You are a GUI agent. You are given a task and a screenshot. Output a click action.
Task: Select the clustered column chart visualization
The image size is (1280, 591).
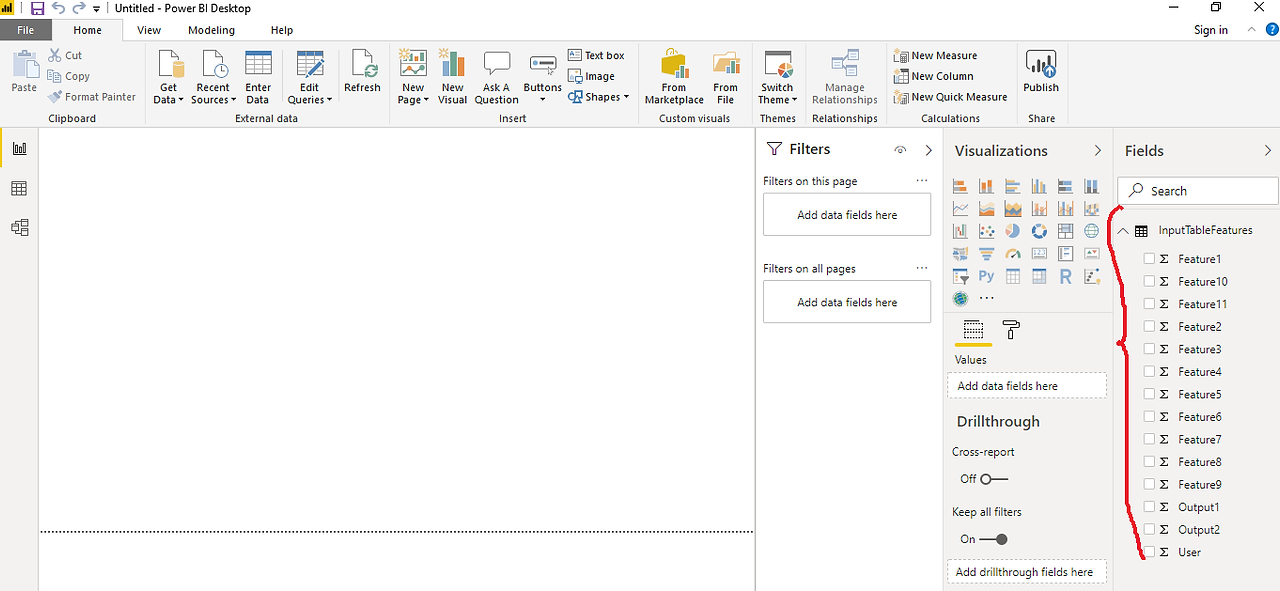pyautogui.click(x=1039, y=186)
